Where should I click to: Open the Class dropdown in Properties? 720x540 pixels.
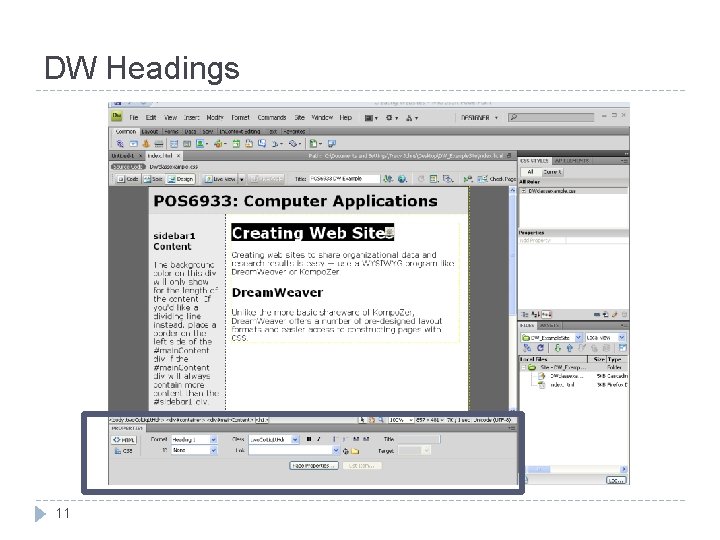click(x=275, y=440)
